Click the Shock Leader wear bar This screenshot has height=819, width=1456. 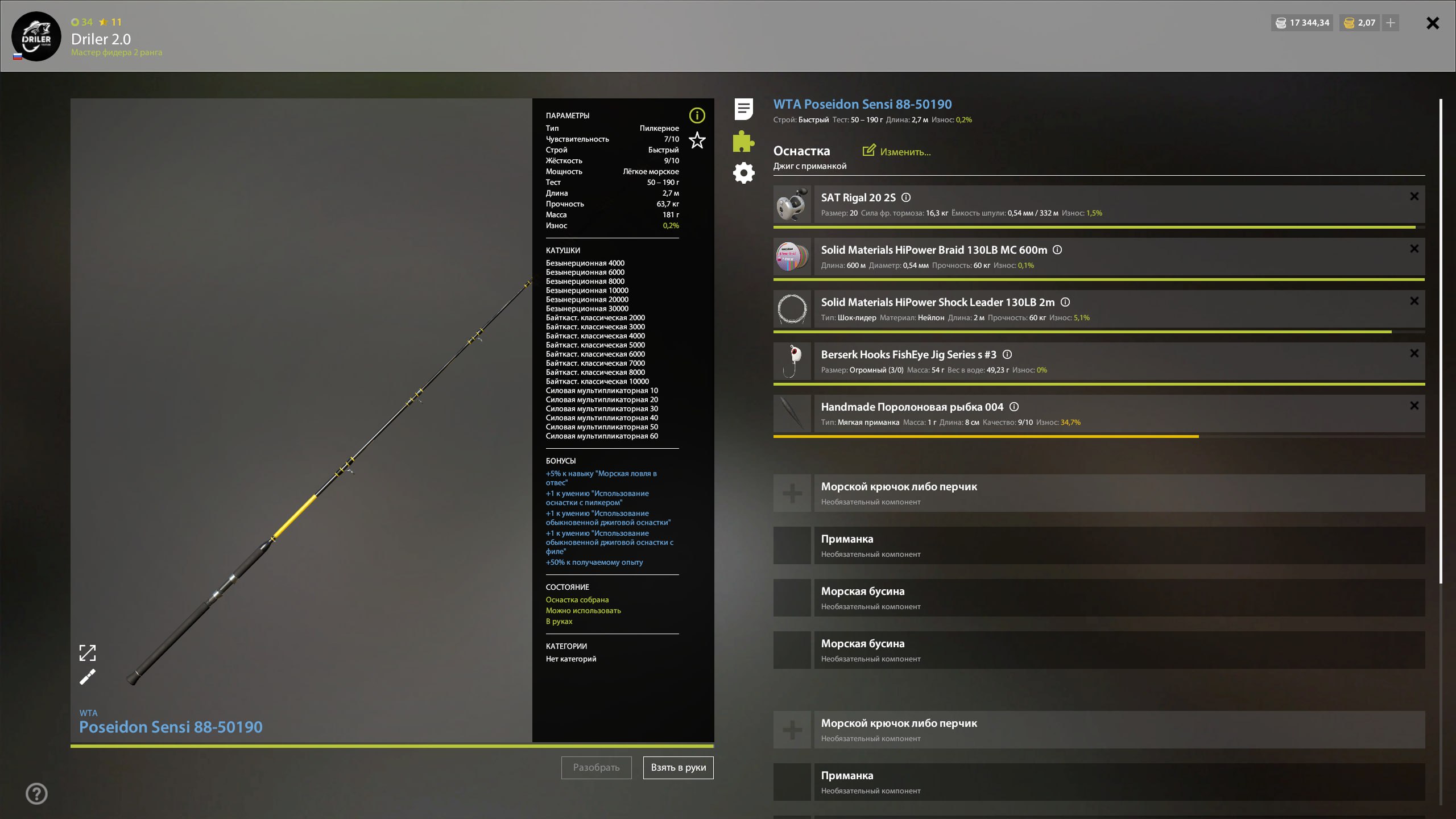coord(1099,332)
